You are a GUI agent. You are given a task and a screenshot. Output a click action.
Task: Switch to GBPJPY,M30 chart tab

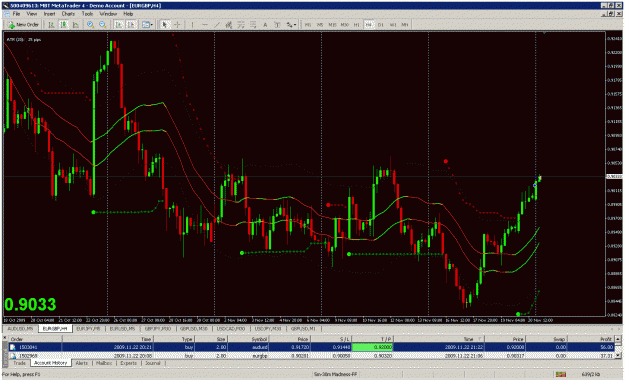[x=158, y=329]
